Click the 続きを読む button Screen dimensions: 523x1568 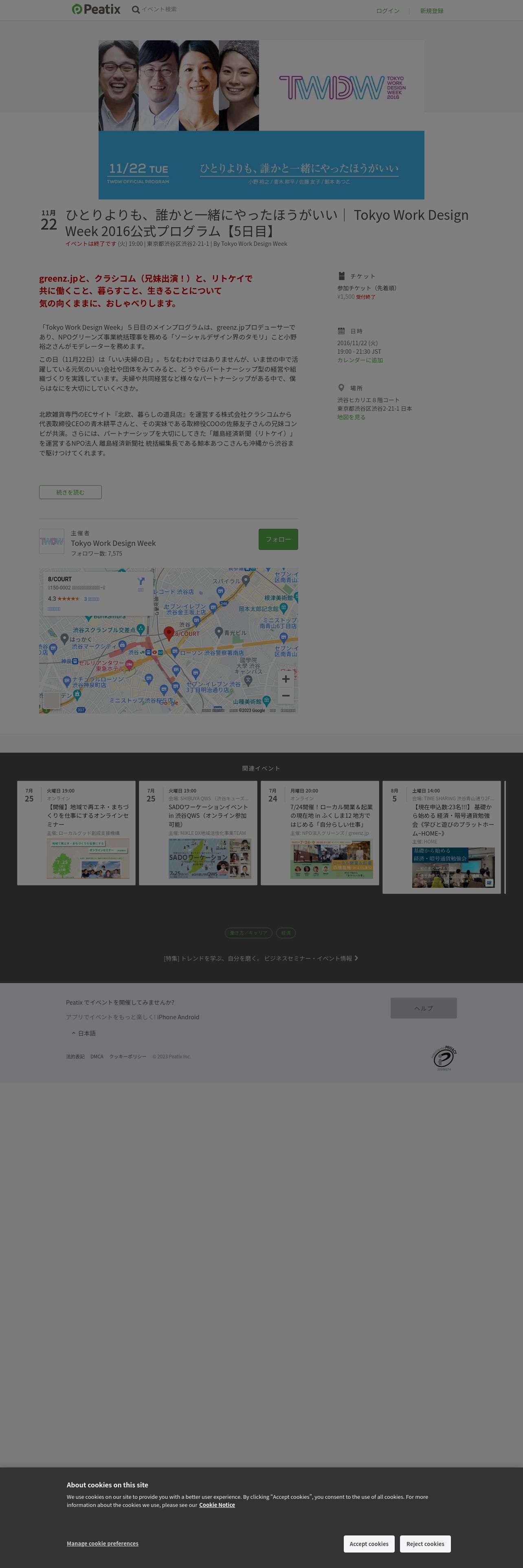(70, 492)
